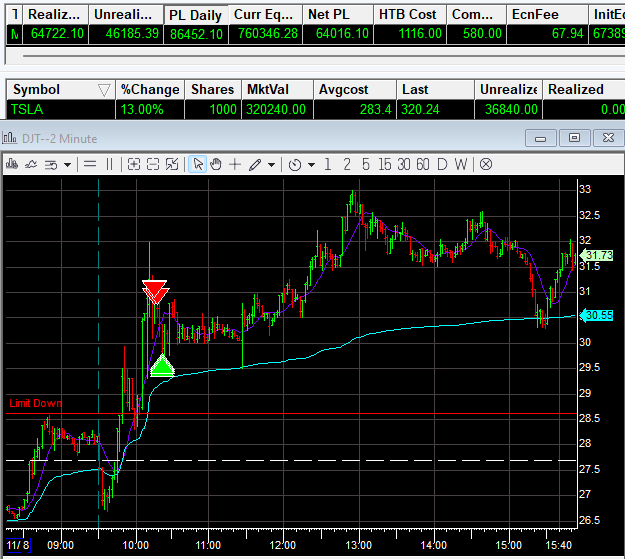
Task: Click the PL Daily column header
Action: click(x=196, y=15)
